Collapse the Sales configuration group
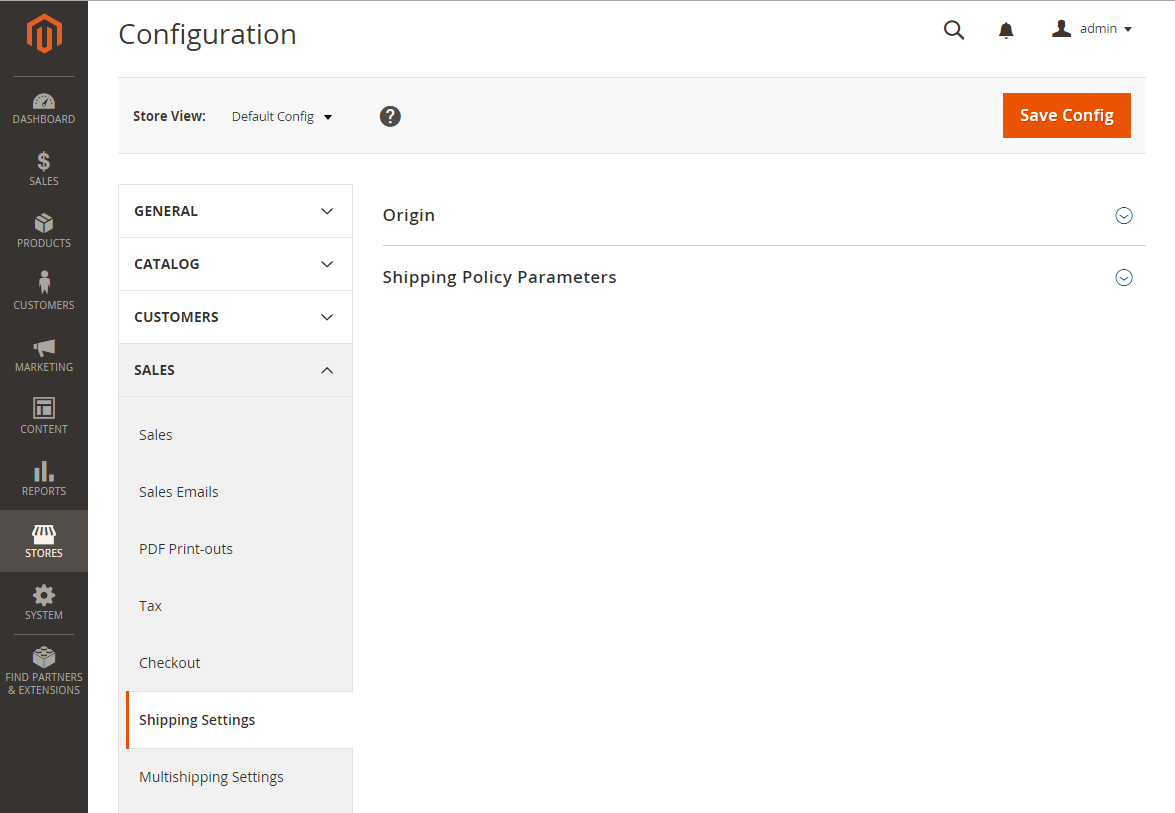This screenshot has width=1175, height=813. coord(235,370)
